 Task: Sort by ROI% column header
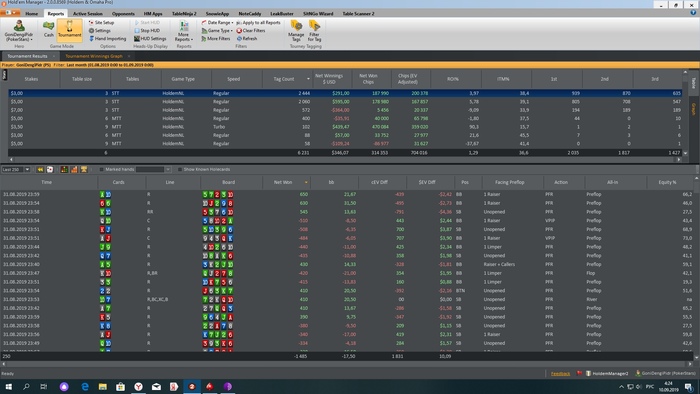453,79
